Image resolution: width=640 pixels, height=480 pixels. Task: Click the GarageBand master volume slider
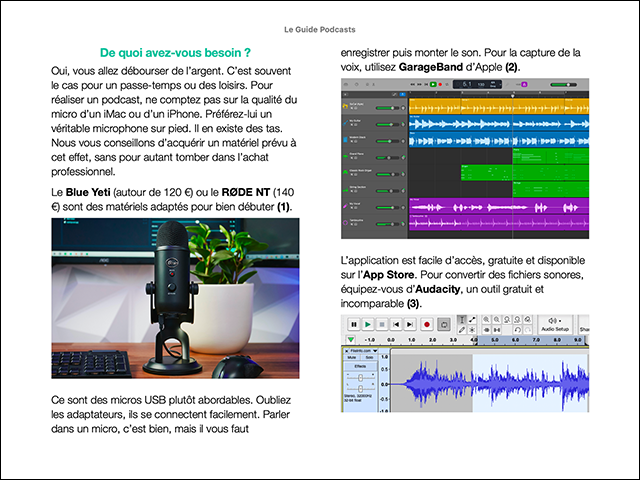click(565, 85)
